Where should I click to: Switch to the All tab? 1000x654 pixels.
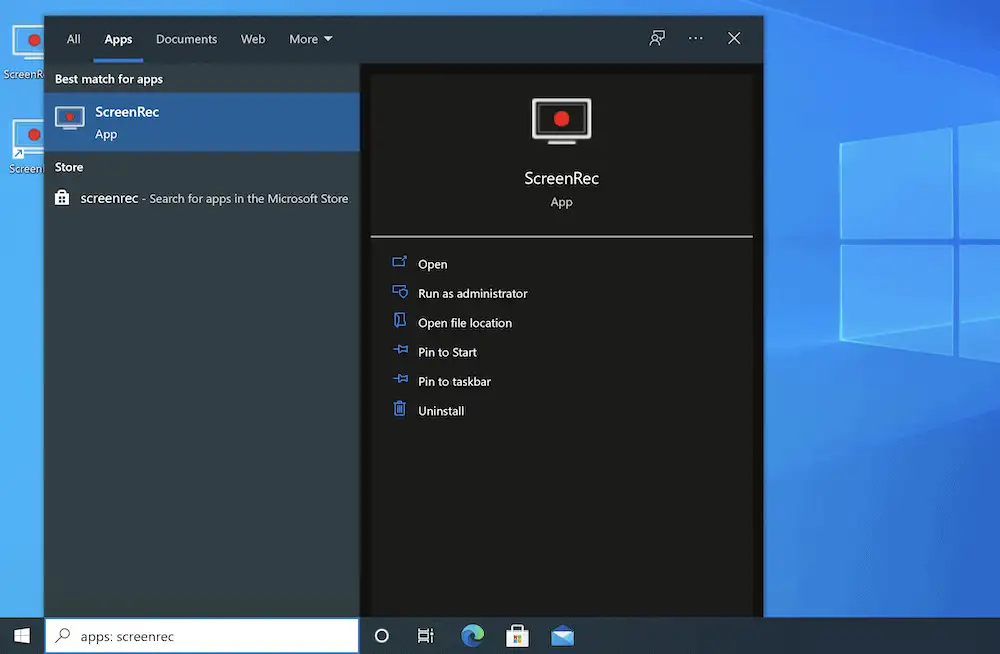coord(74,39)
